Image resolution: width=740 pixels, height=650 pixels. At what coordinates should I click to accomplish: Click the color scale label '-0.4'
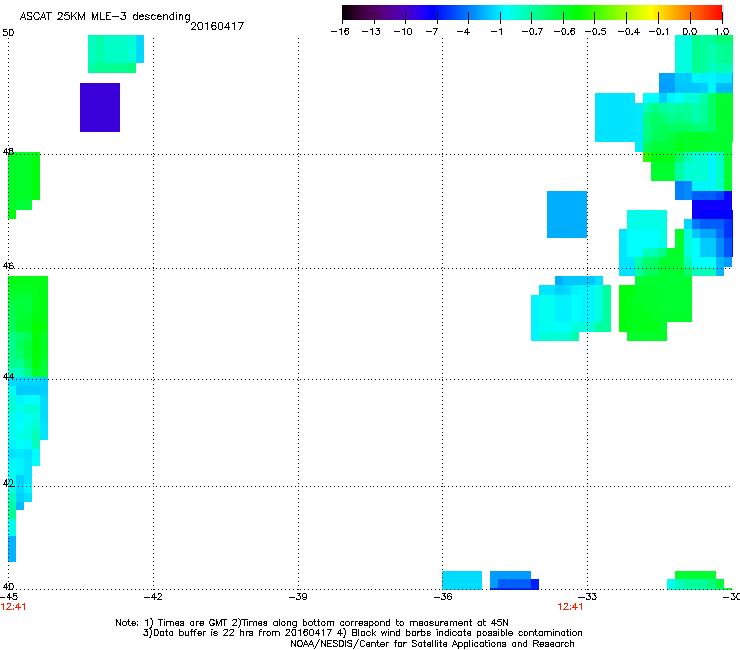[629, 32]
